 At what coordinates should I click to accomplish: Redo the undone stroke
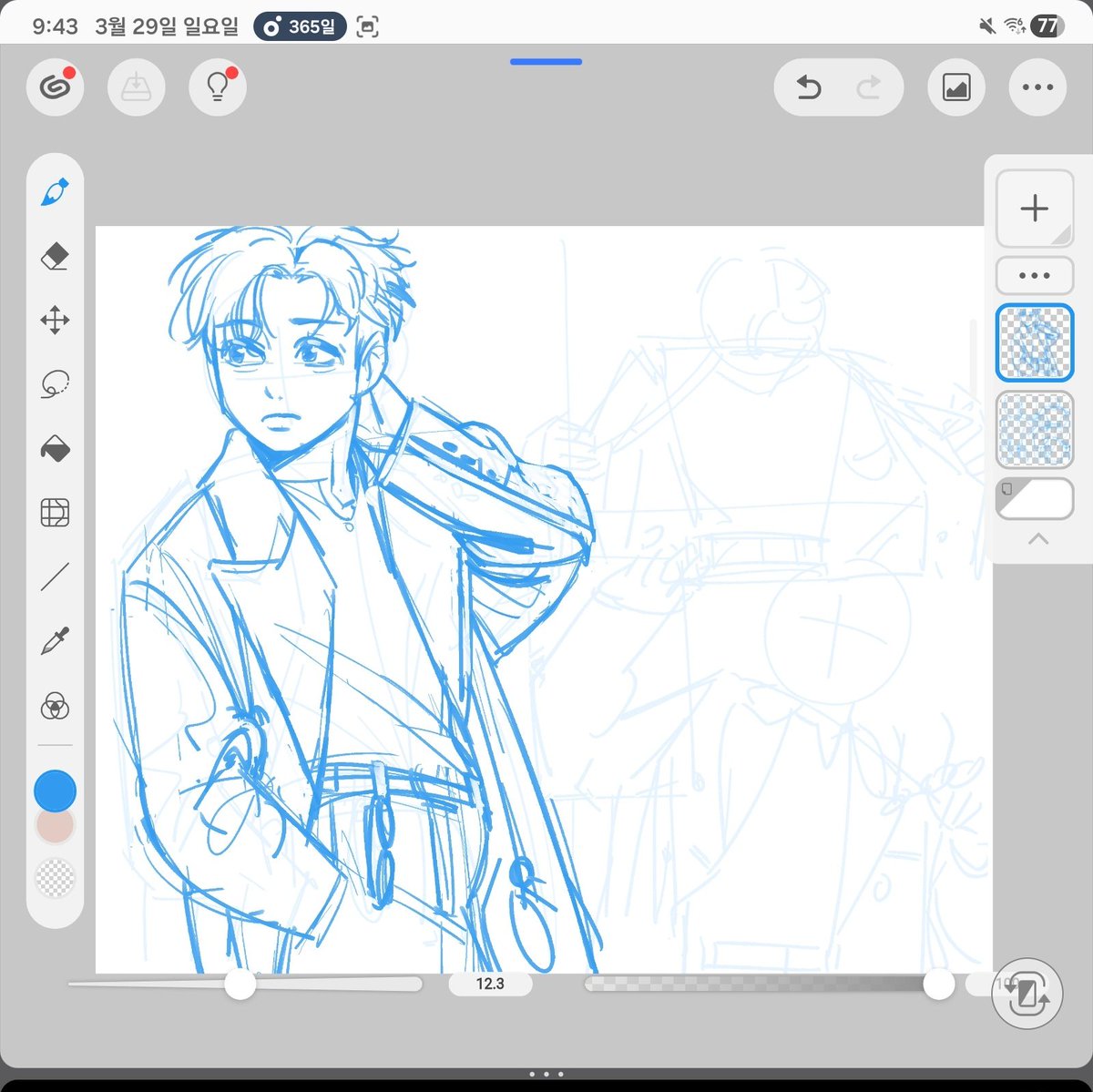869,87
